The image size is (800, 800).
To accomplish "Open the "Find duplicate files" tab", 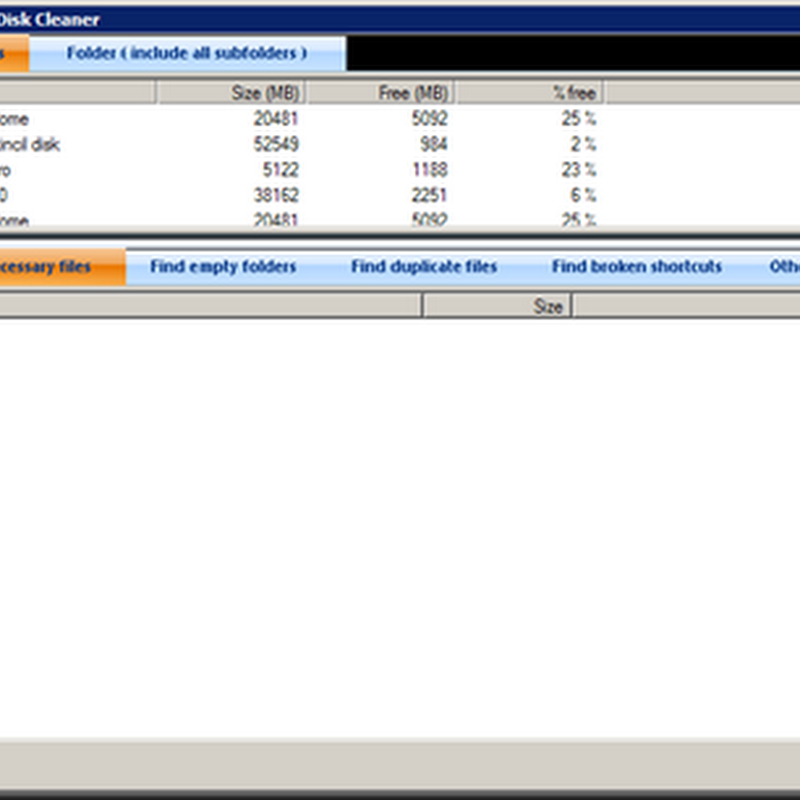I will point(424,267).
